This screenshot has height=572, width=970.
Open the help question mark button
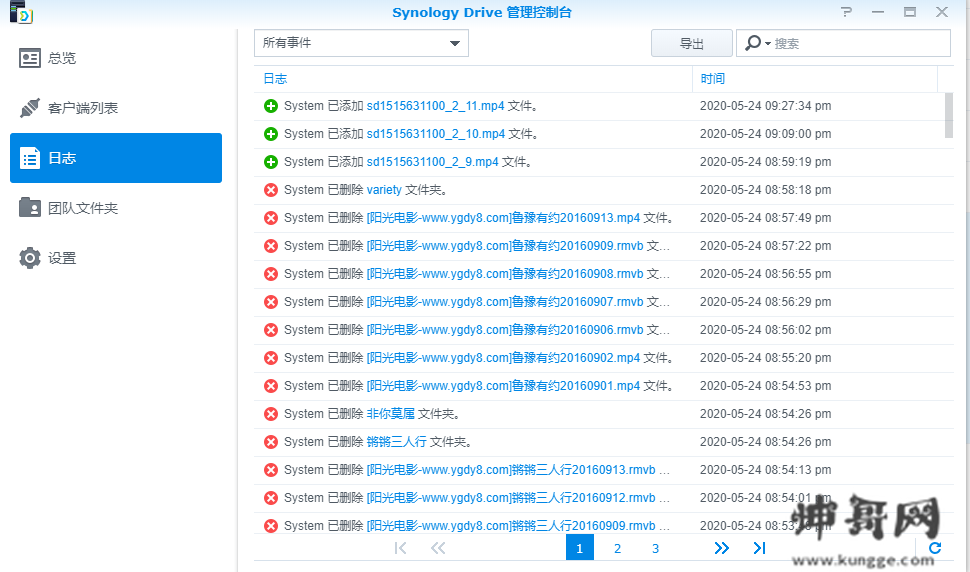pos(846,12)
